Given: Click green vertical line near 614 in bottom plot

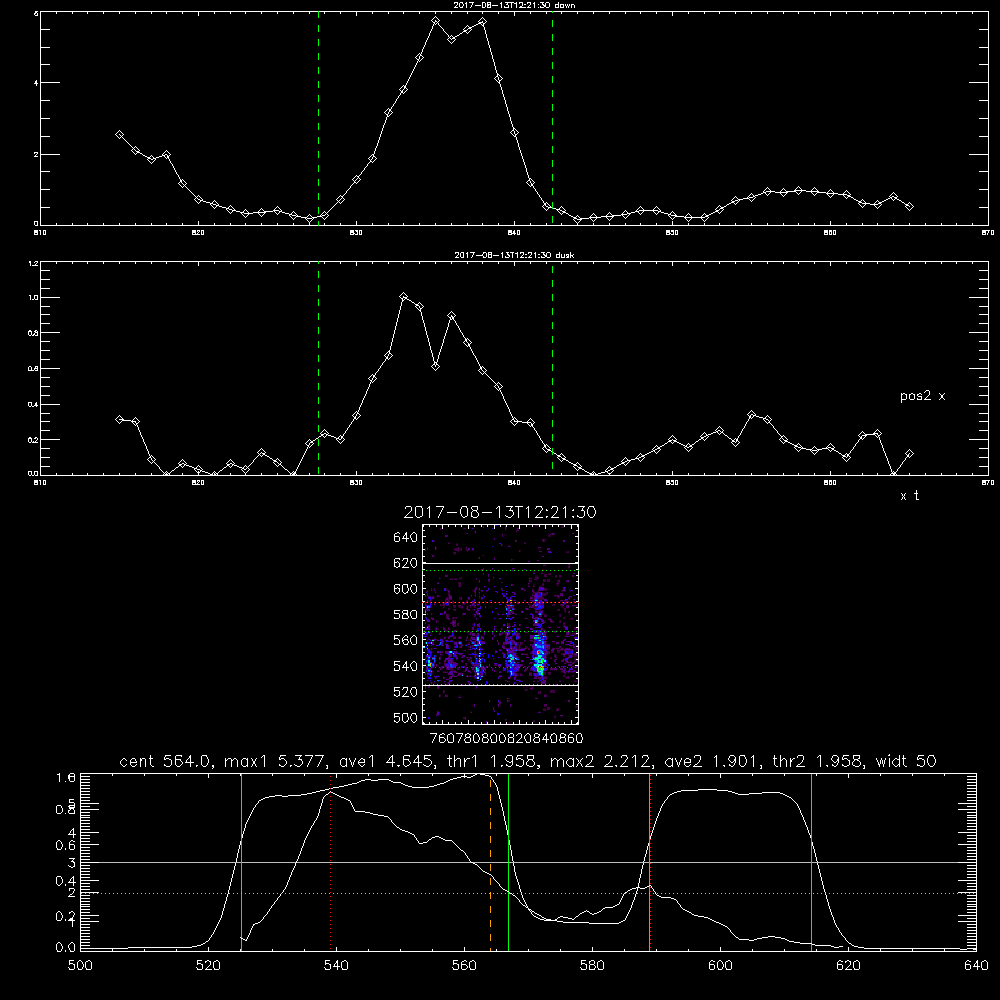Looking at the screenshot, I should click(x=812, y=862).
